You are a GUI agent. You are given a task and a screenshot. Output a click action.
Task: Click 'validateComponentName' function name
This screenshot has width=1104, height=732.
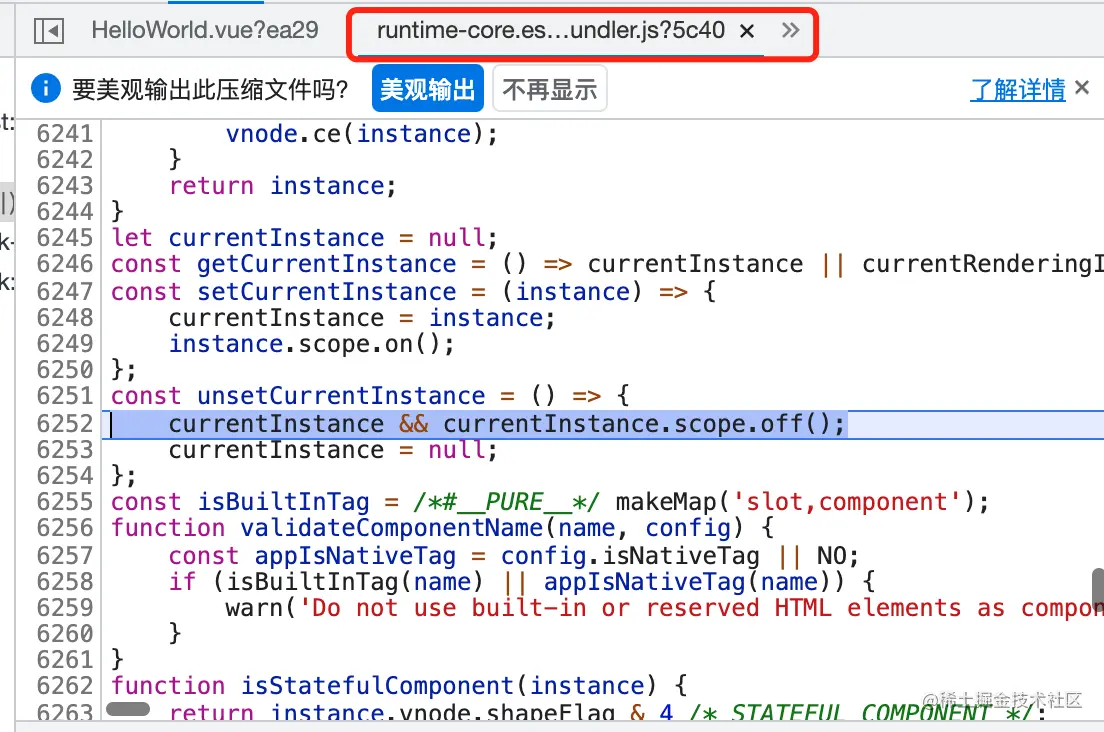[x=391, y=528]
